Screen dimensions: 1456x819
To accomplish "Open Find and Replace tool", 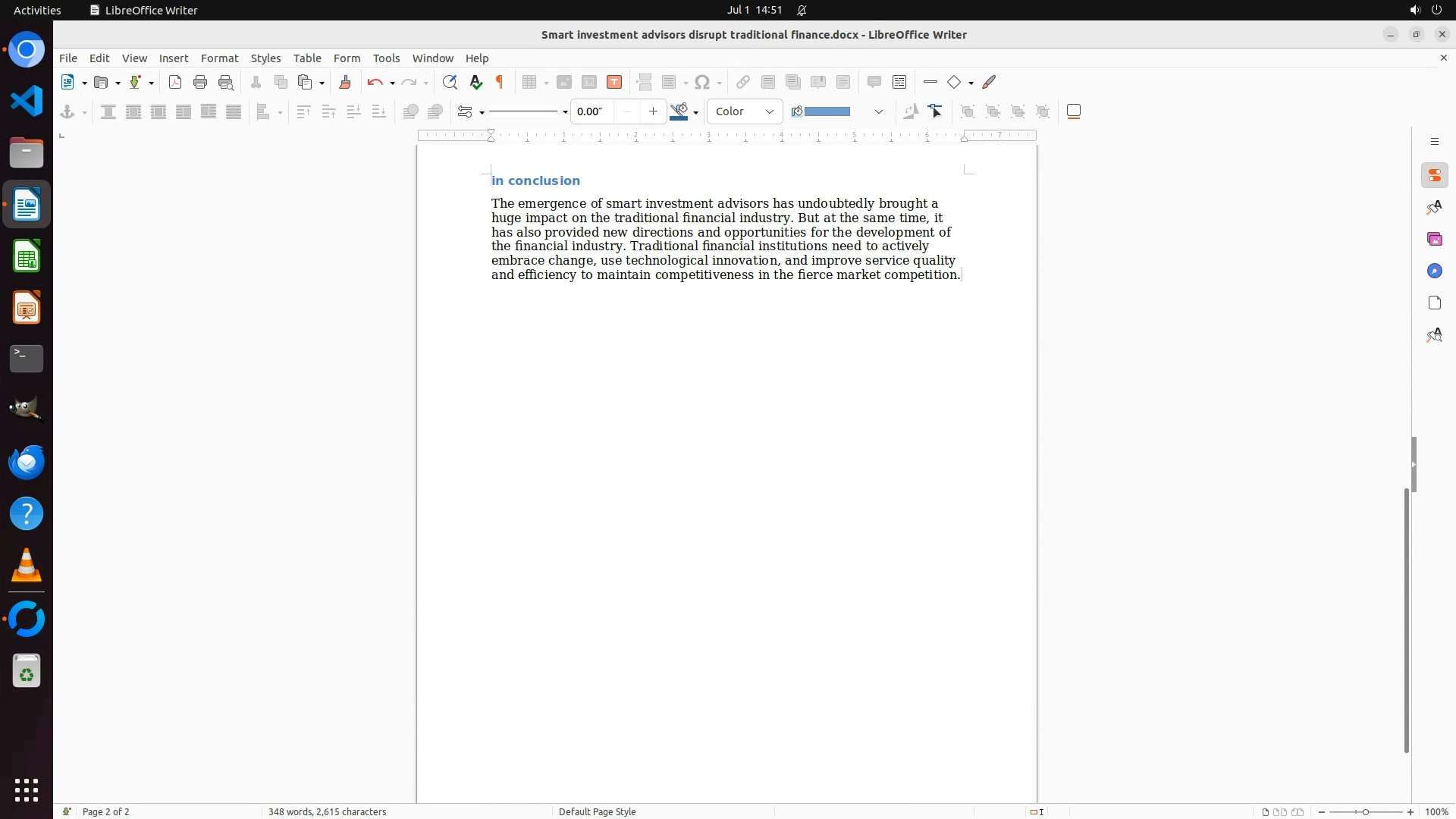I will point(450,82).
